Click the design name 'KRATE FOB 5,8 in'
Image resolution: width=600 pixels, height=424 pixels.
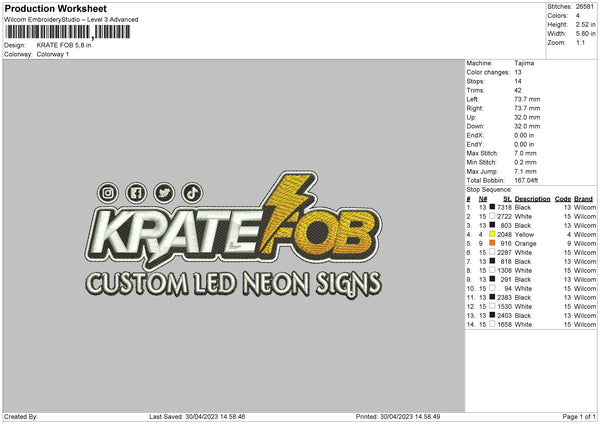click(64, 45)
